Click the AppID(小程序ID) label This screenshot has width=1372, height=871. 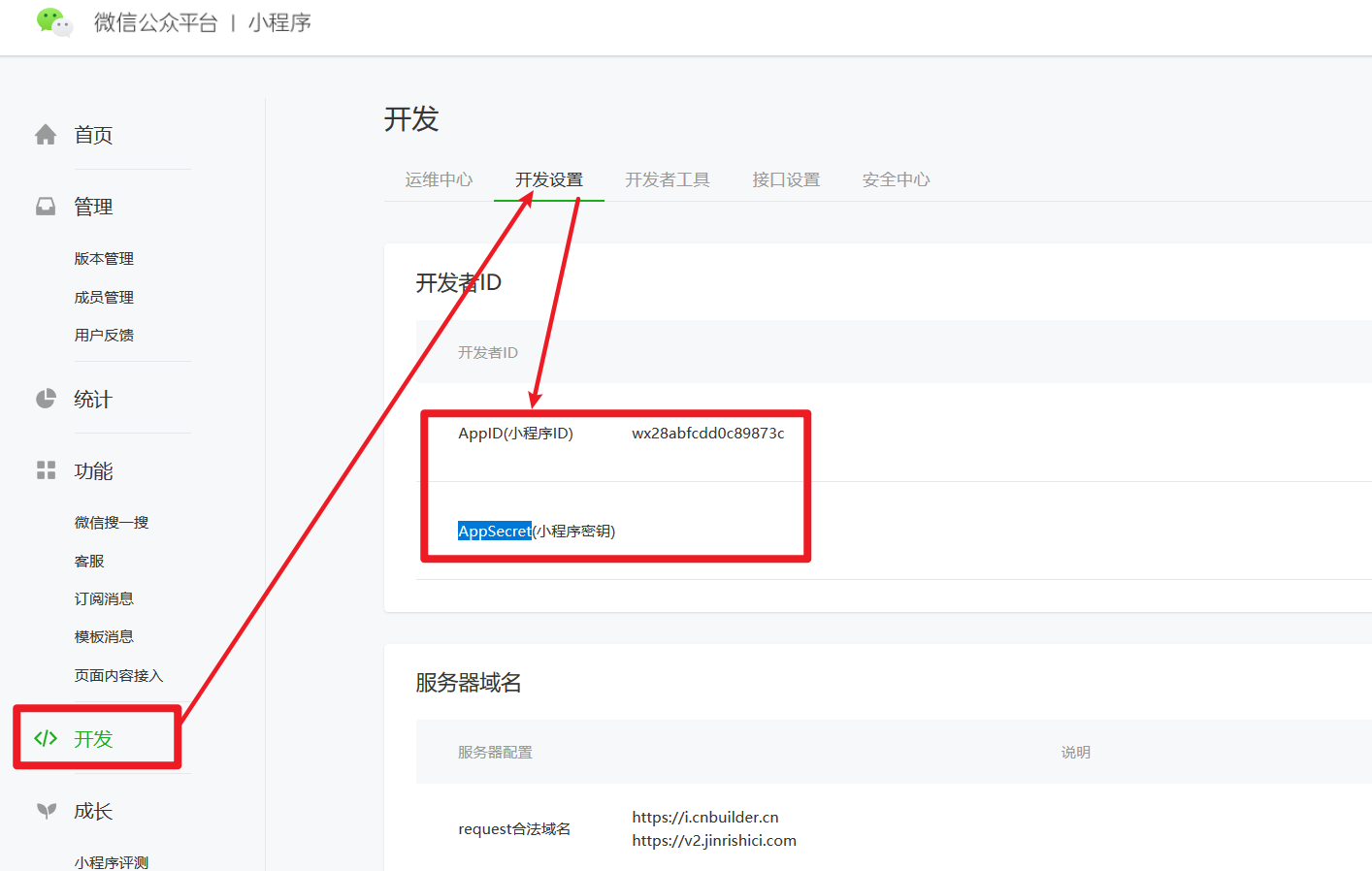pyautogui.click(x=515, y=433)
